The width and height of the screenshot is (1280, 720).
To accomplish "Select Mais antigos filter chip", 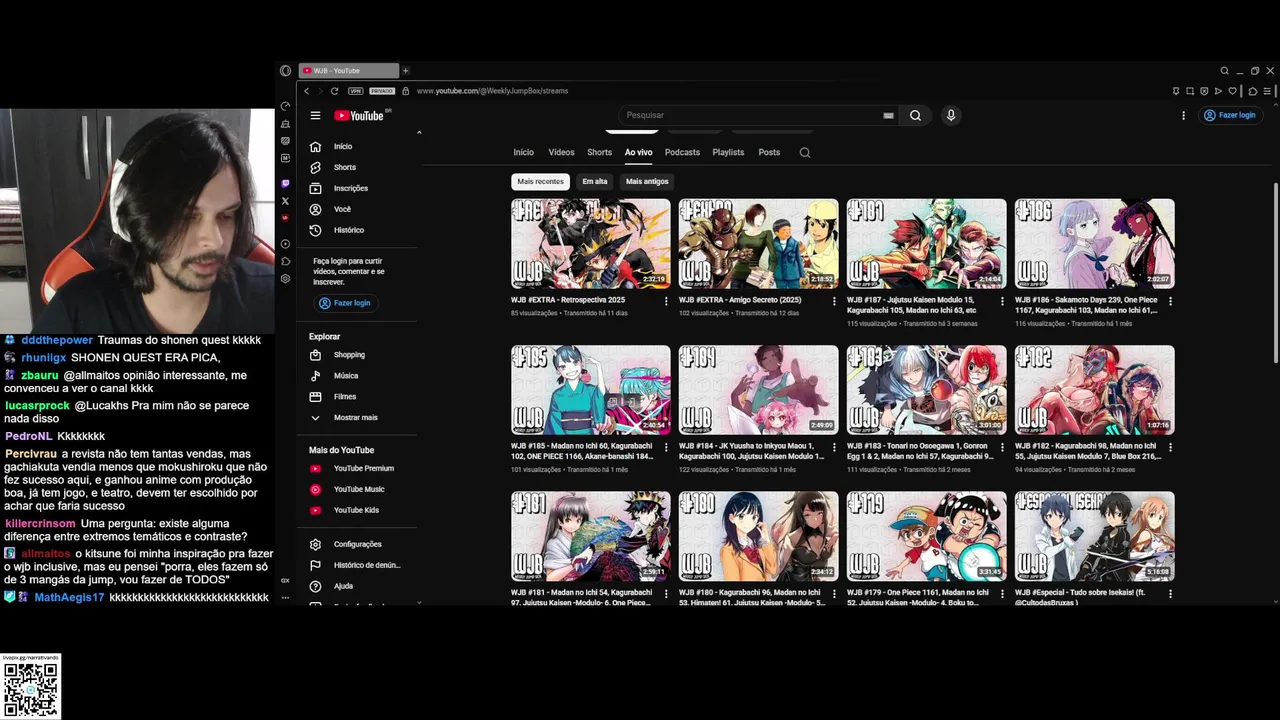I will click(x=647, y=181).
